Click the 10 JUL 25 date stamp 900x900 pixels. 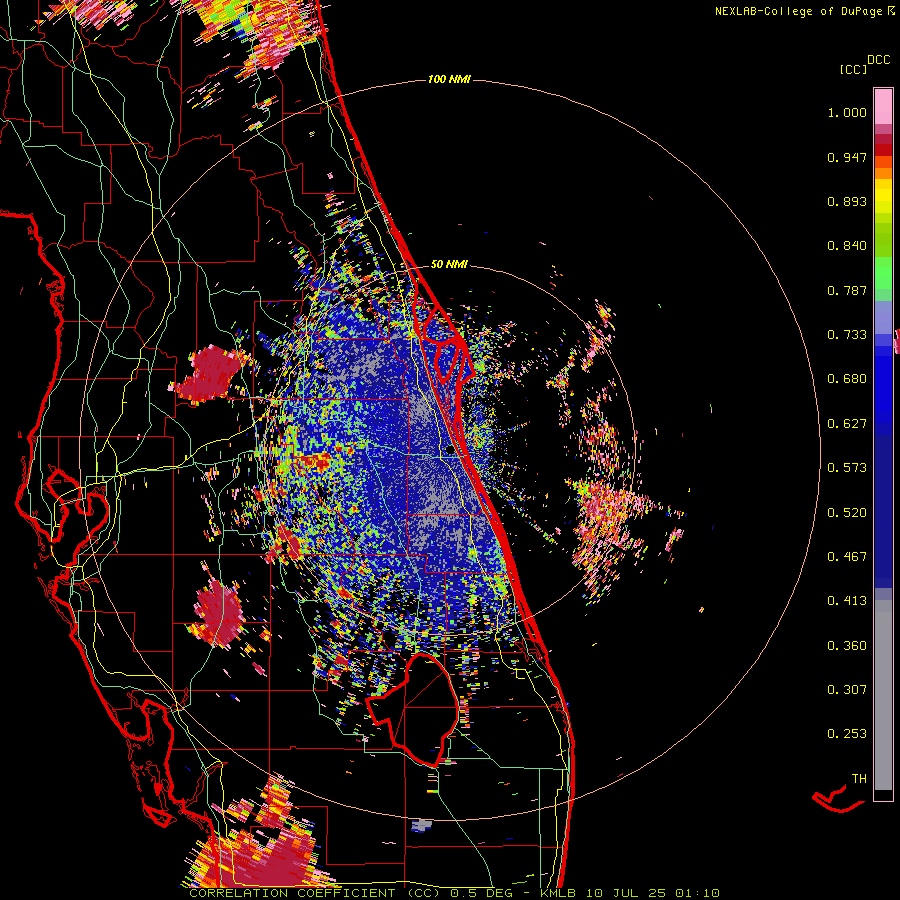point(626,893)
